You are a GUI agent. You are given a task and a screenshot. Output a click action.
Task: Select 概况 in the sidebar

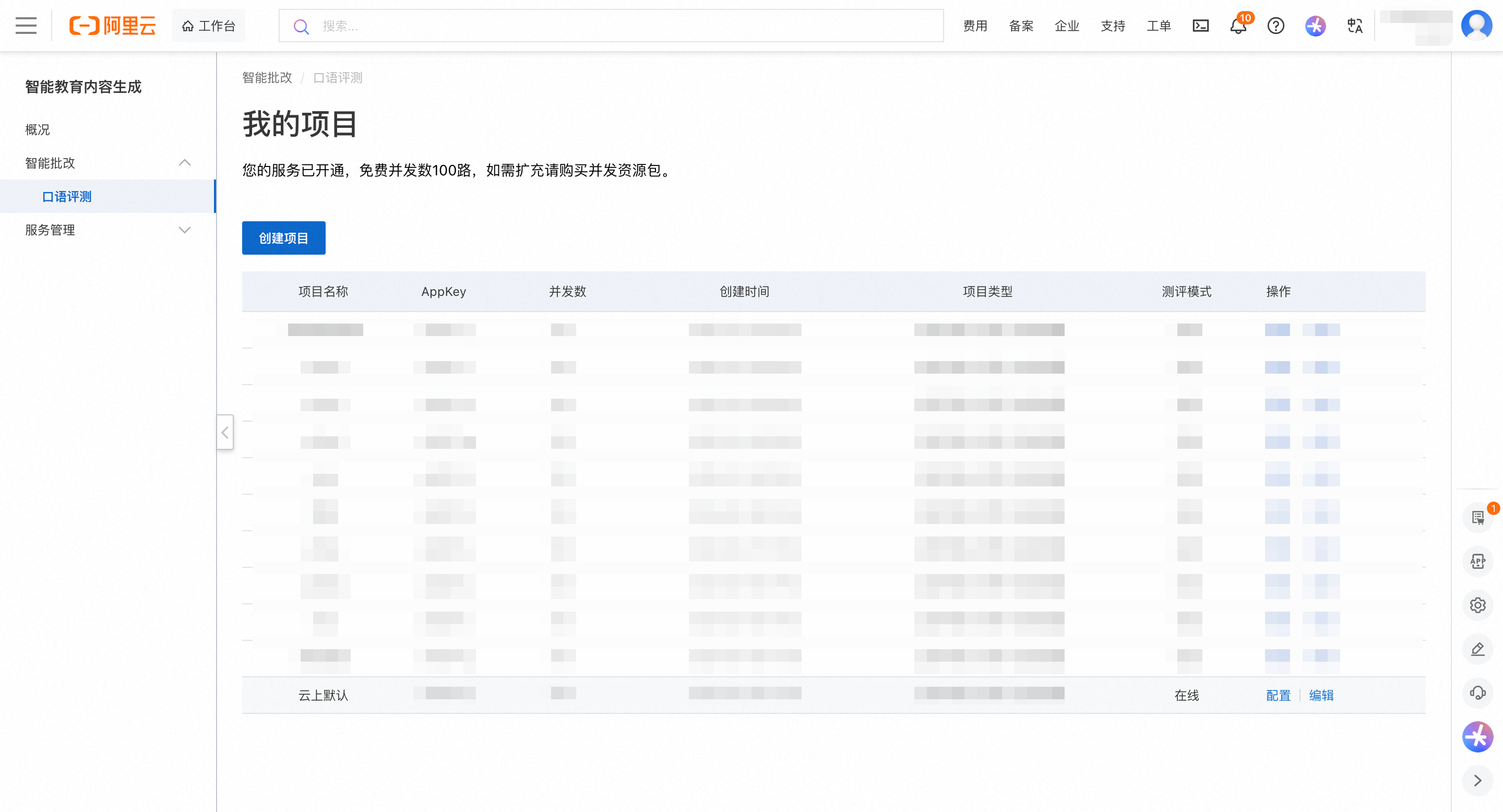point(38,129)
